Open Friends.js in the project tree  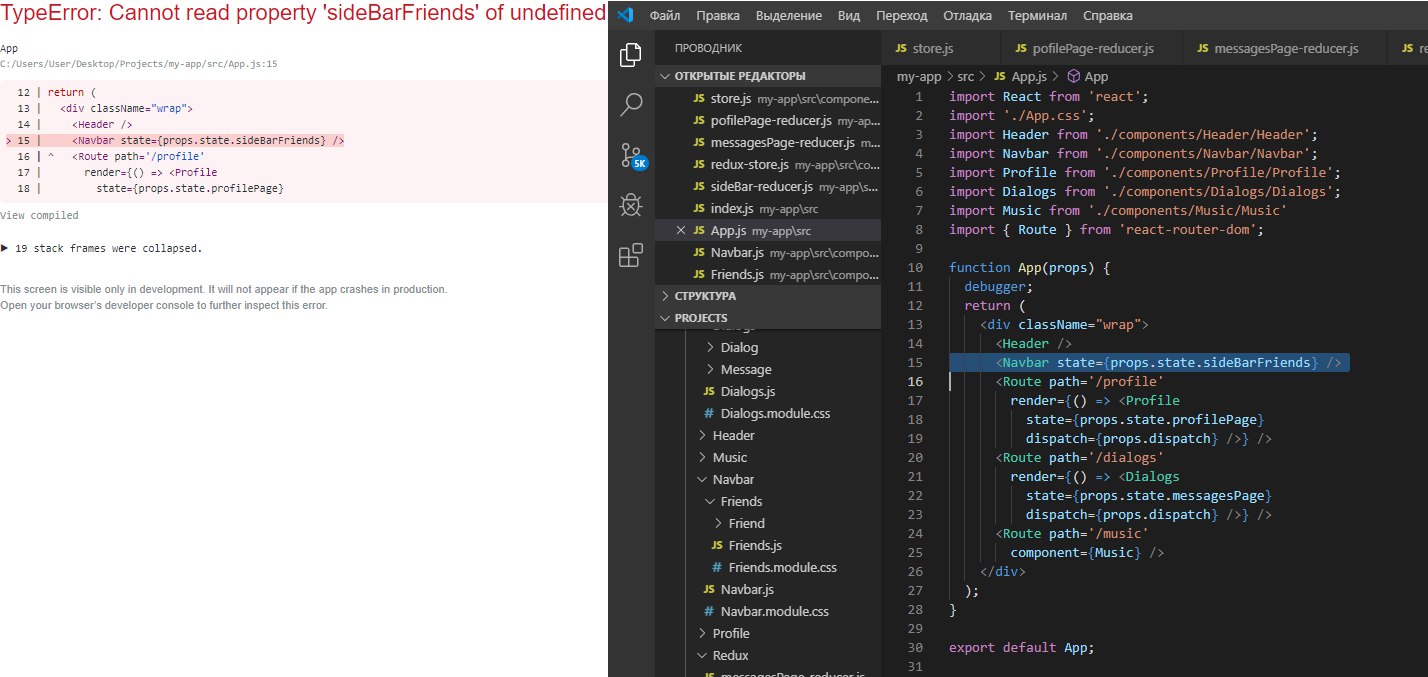click(x=755, y=545)
